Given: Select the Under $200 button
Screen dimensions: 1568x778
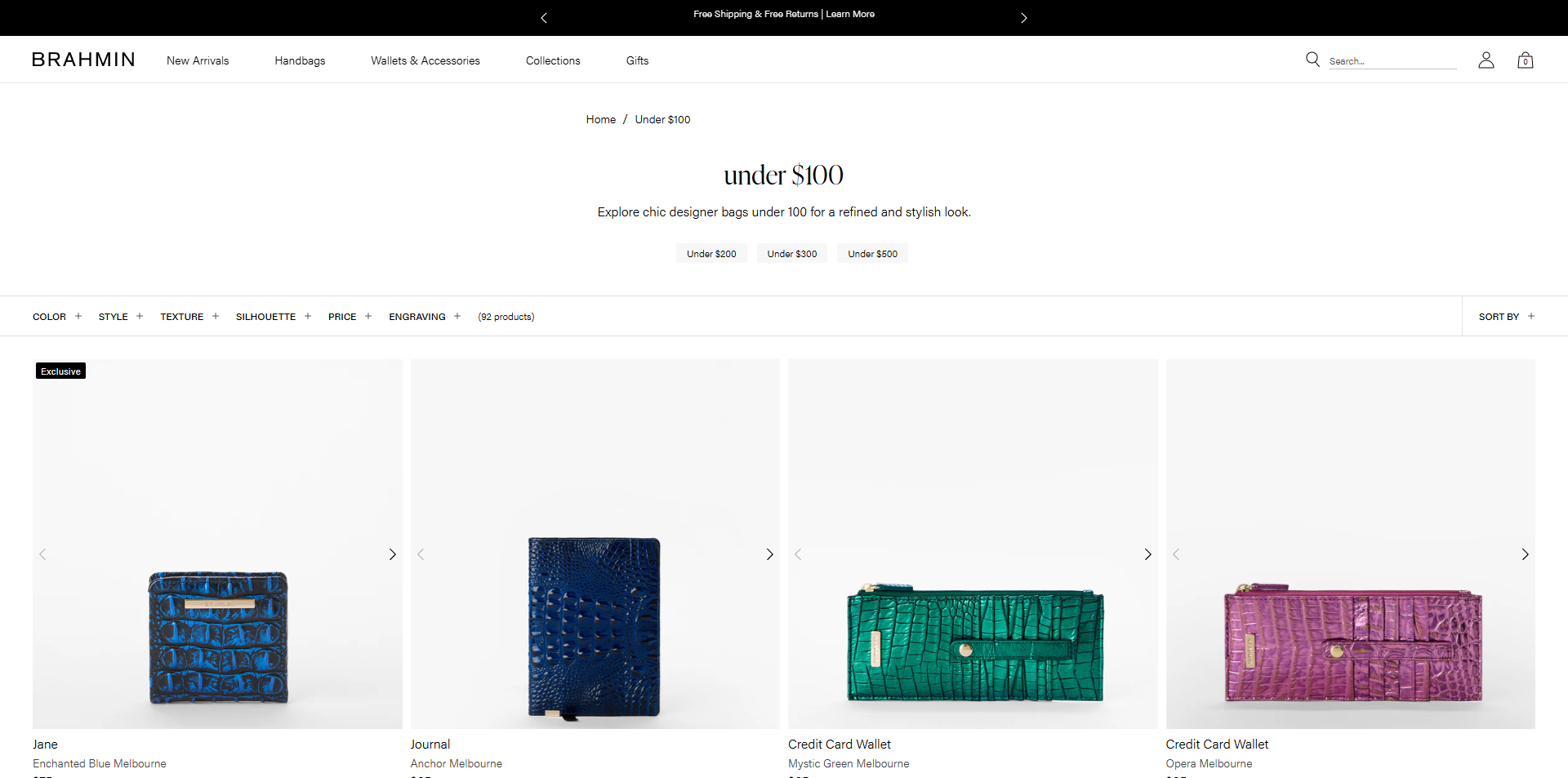Looking at the screenshot, I should tap(710, 253).
